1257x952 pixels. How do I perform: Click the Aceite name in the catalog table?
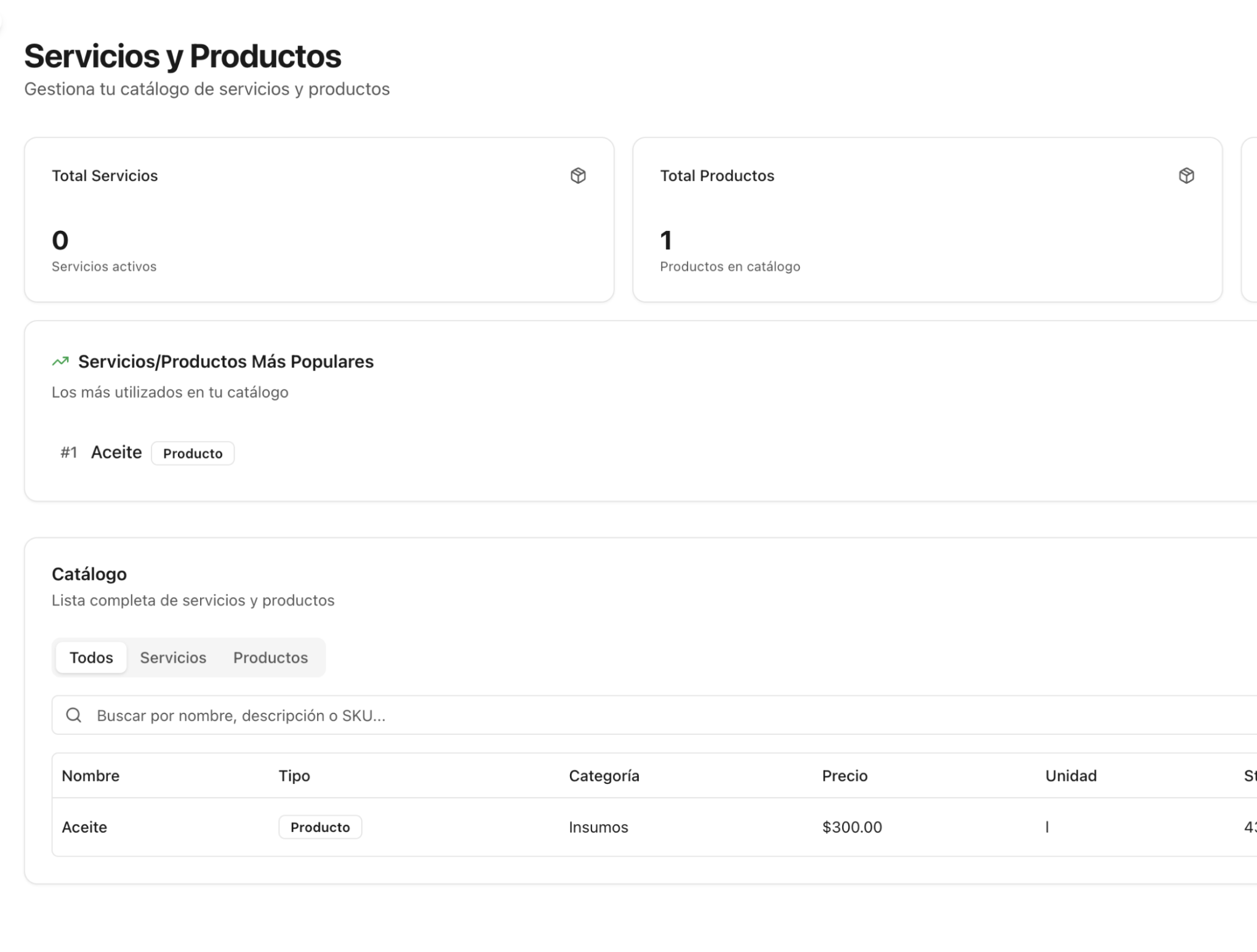pos(84,827)
